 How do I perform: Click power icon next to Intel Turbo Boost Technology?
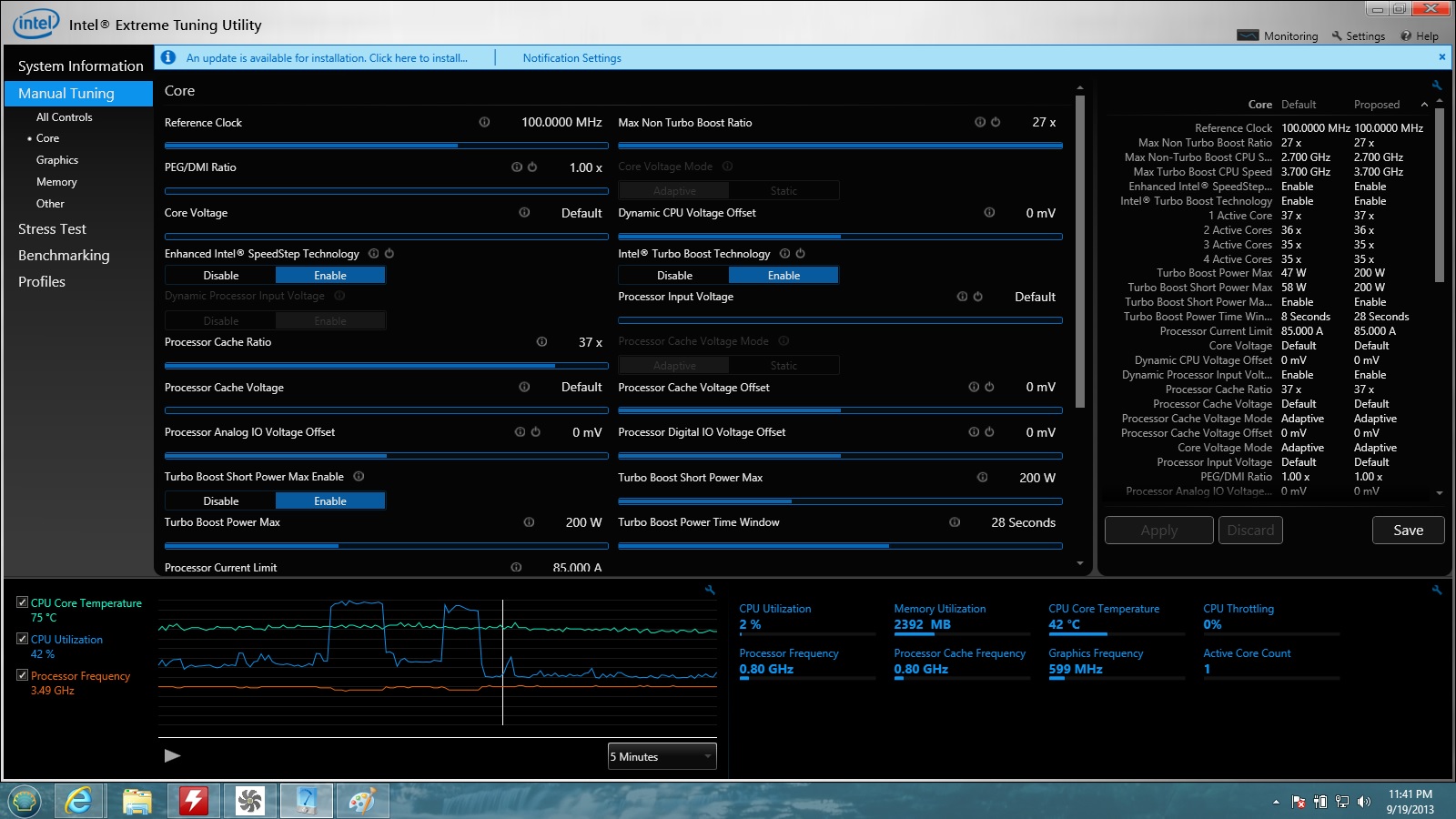tap(801, 254)
